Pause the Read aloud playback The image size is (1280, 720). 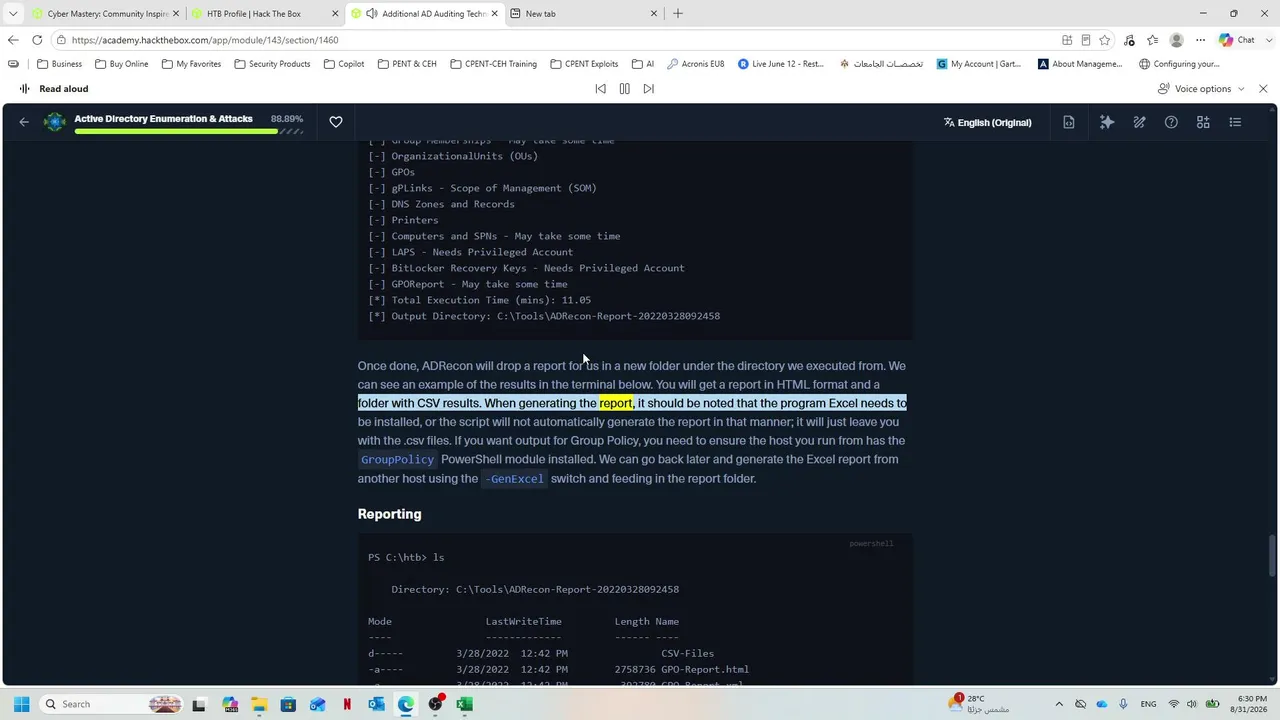click(624, 89)
